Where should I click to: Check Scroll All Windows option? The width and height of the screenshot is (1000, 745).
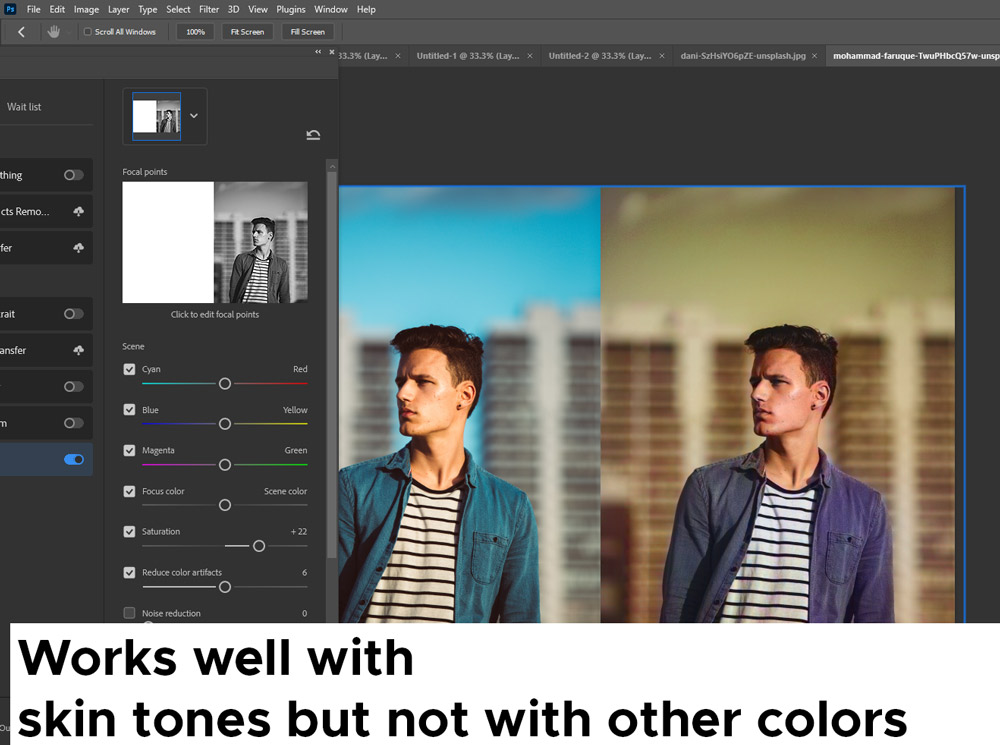tap(88, 32)
